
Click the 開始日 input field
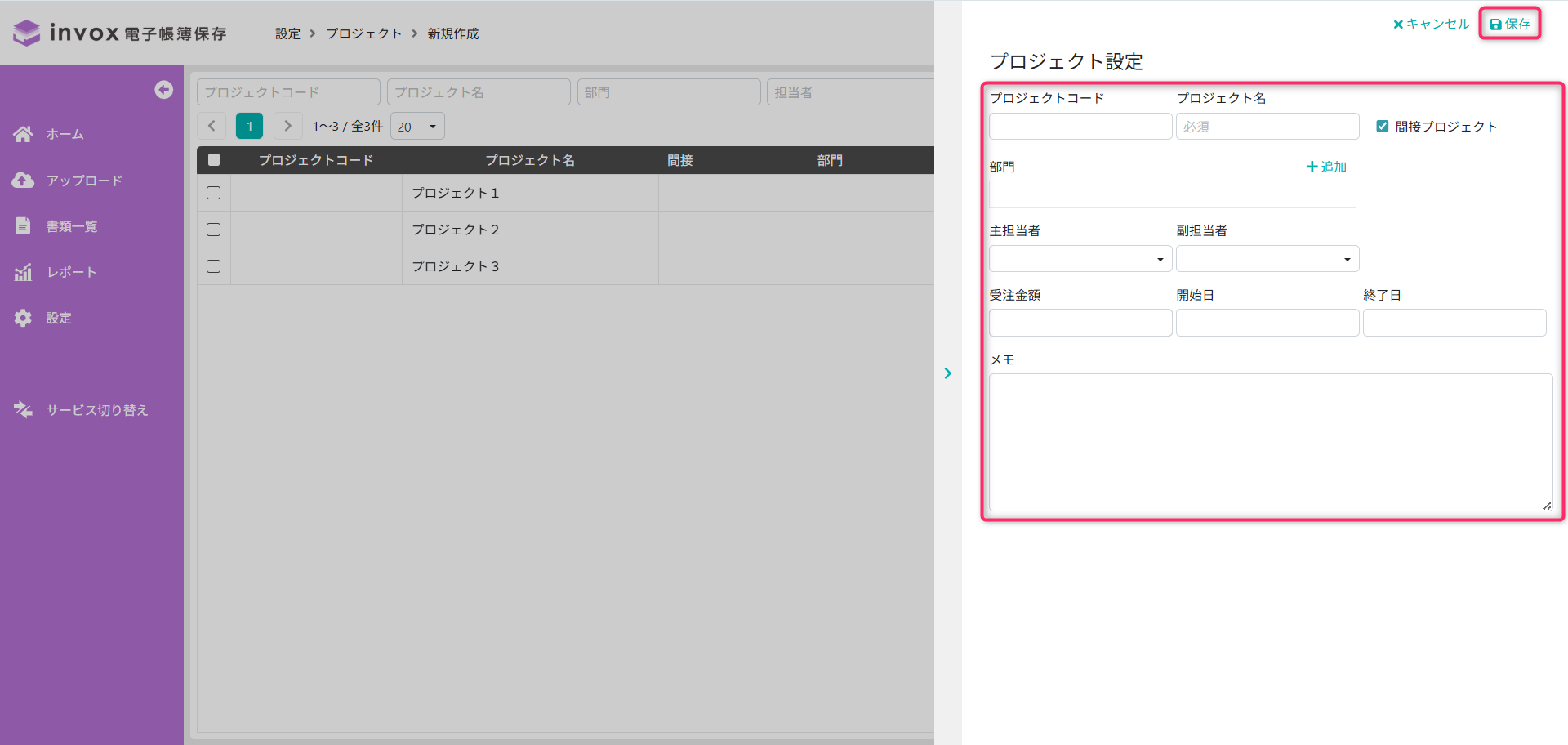click(1267, 323)
